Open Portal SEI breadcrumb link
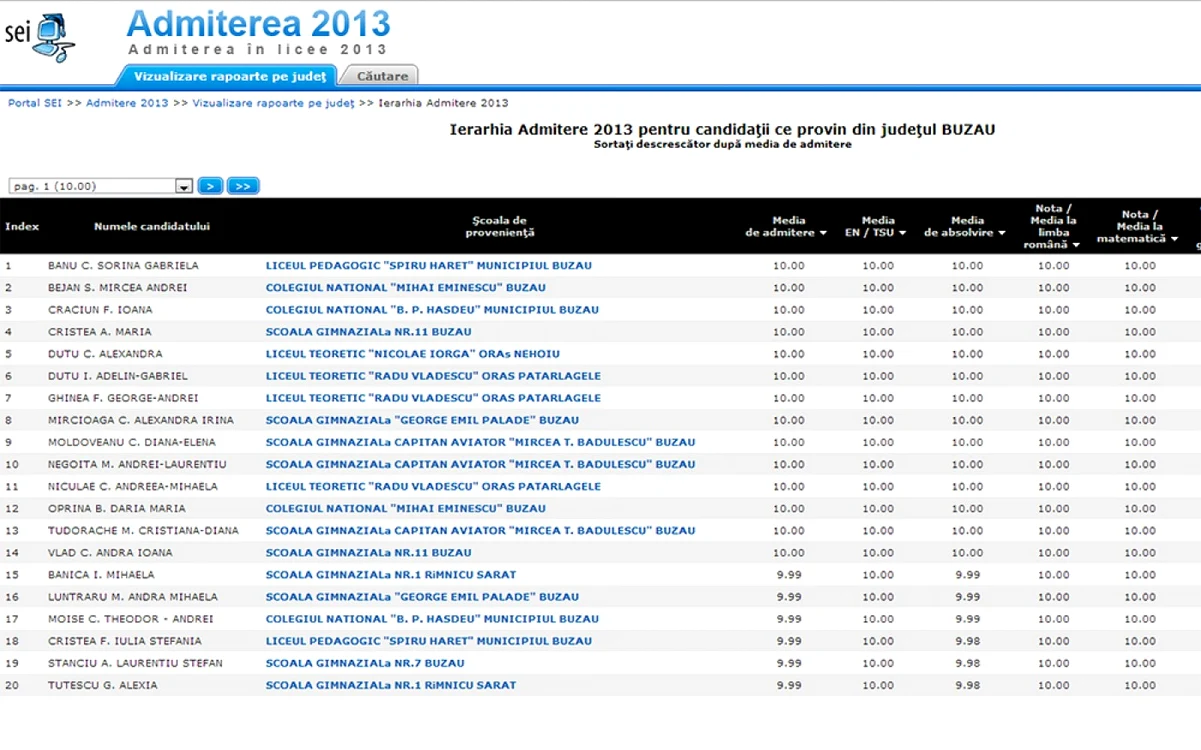The width and height of the screenshot is (1201, 750). pyautogui.click(x=35, y=103)
